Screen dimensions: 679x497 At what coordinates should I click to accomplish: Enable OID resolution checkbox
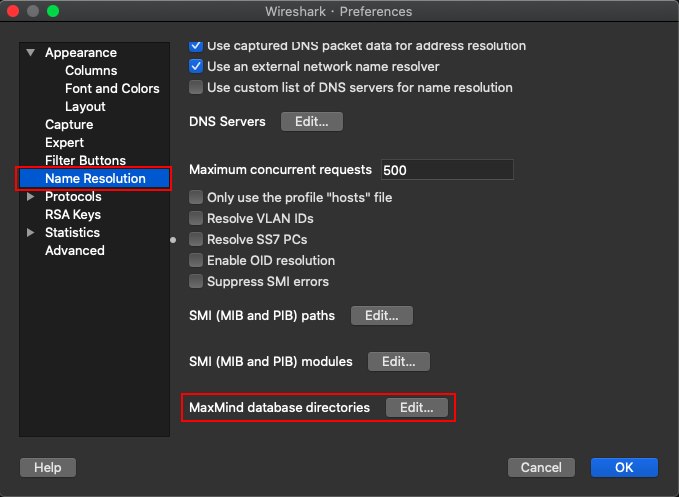point(196,261)
